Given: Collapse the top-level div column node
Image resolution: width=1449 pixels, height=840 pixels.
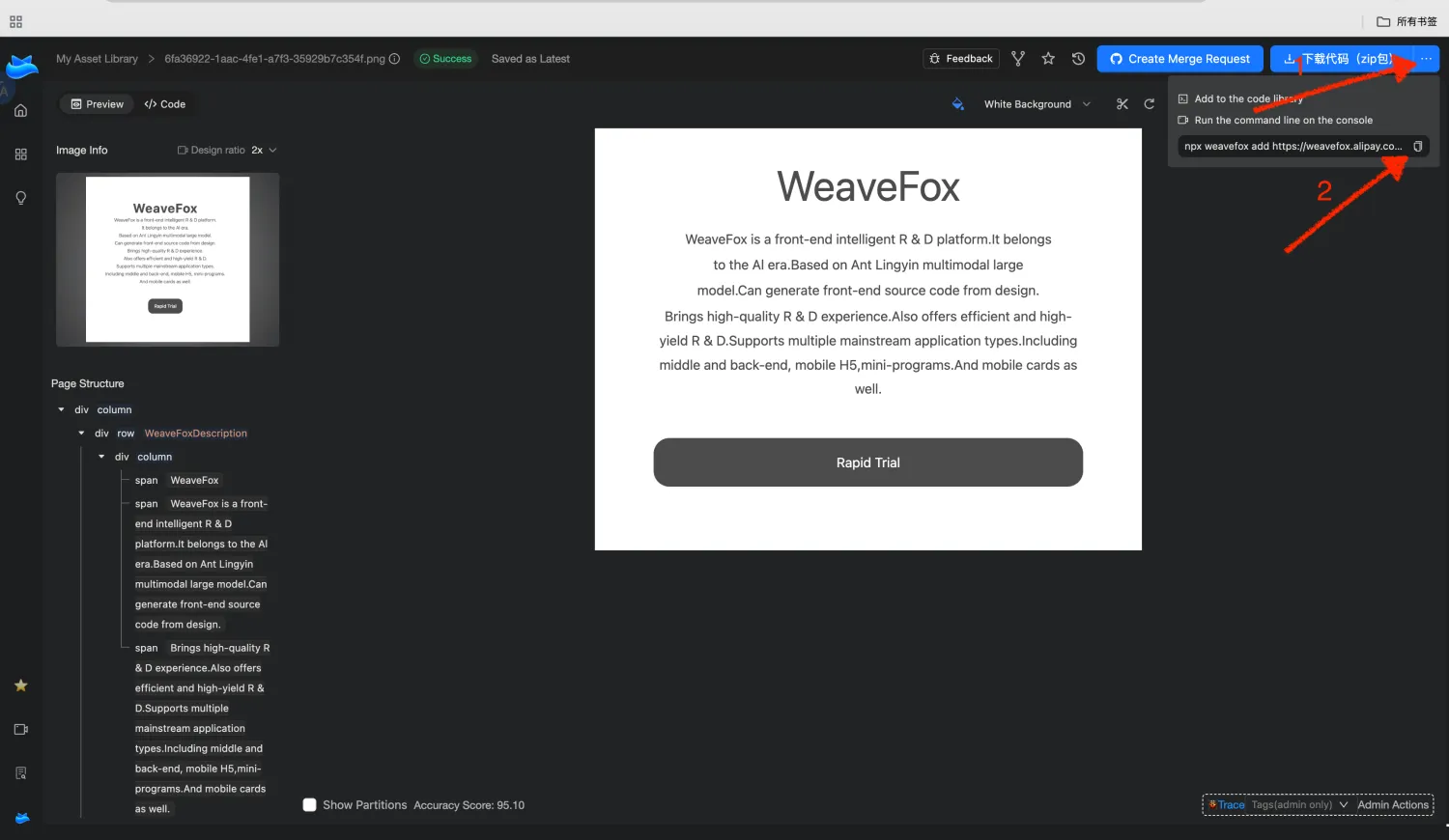Looking at the screenshot, I should [x=61, y=410].
